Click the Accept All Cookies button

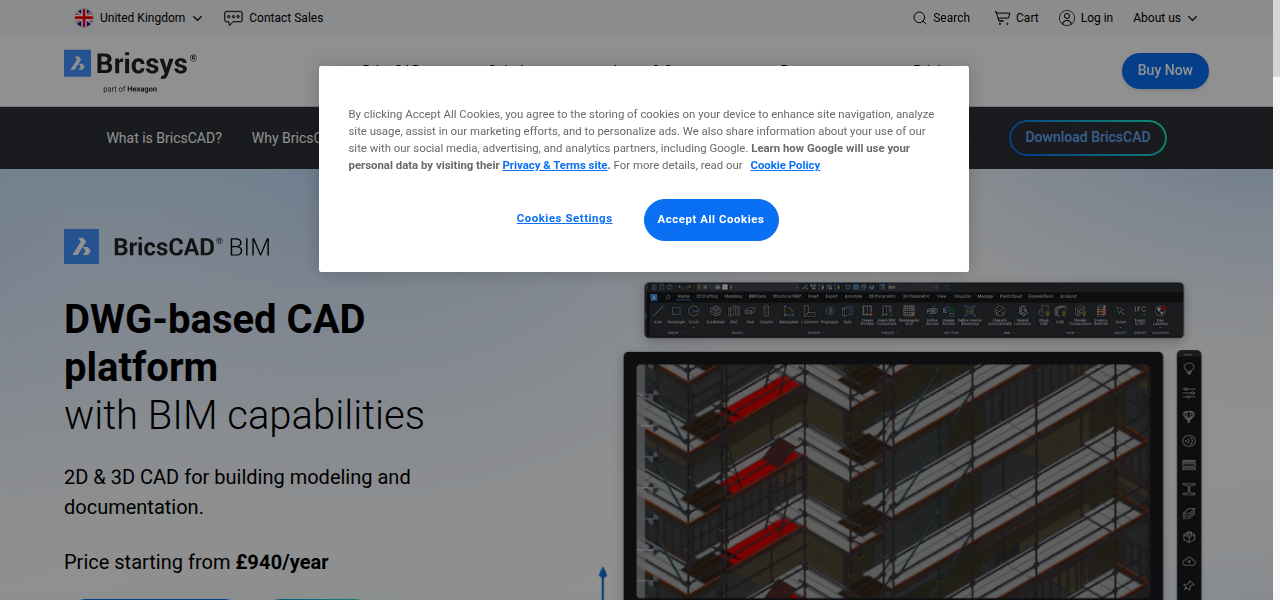pyautogui.click(x=711, y=219)
